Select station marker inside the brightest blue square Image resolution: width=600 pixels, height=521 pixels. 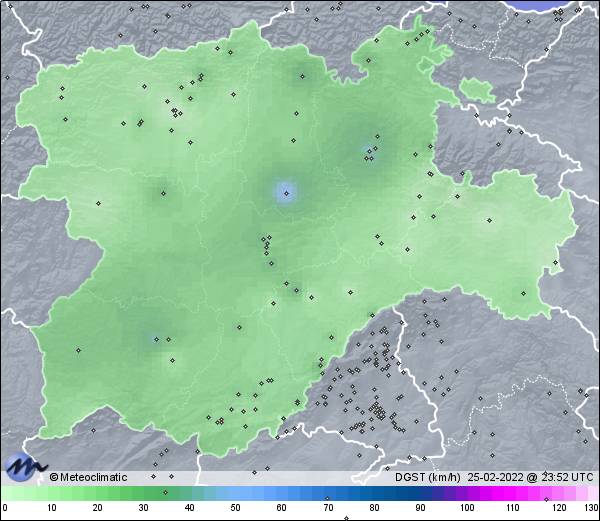point(287,194)
